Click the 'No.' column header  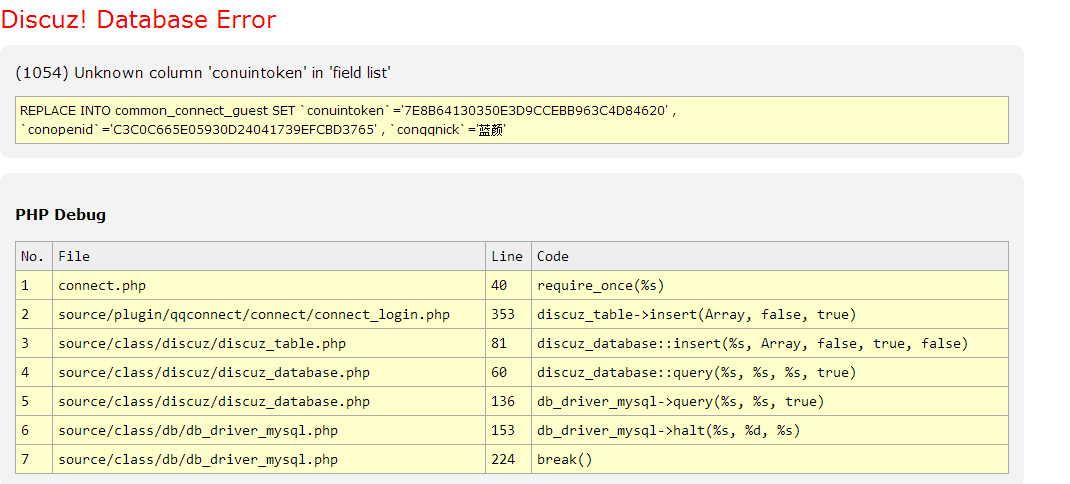click(33, 257)
